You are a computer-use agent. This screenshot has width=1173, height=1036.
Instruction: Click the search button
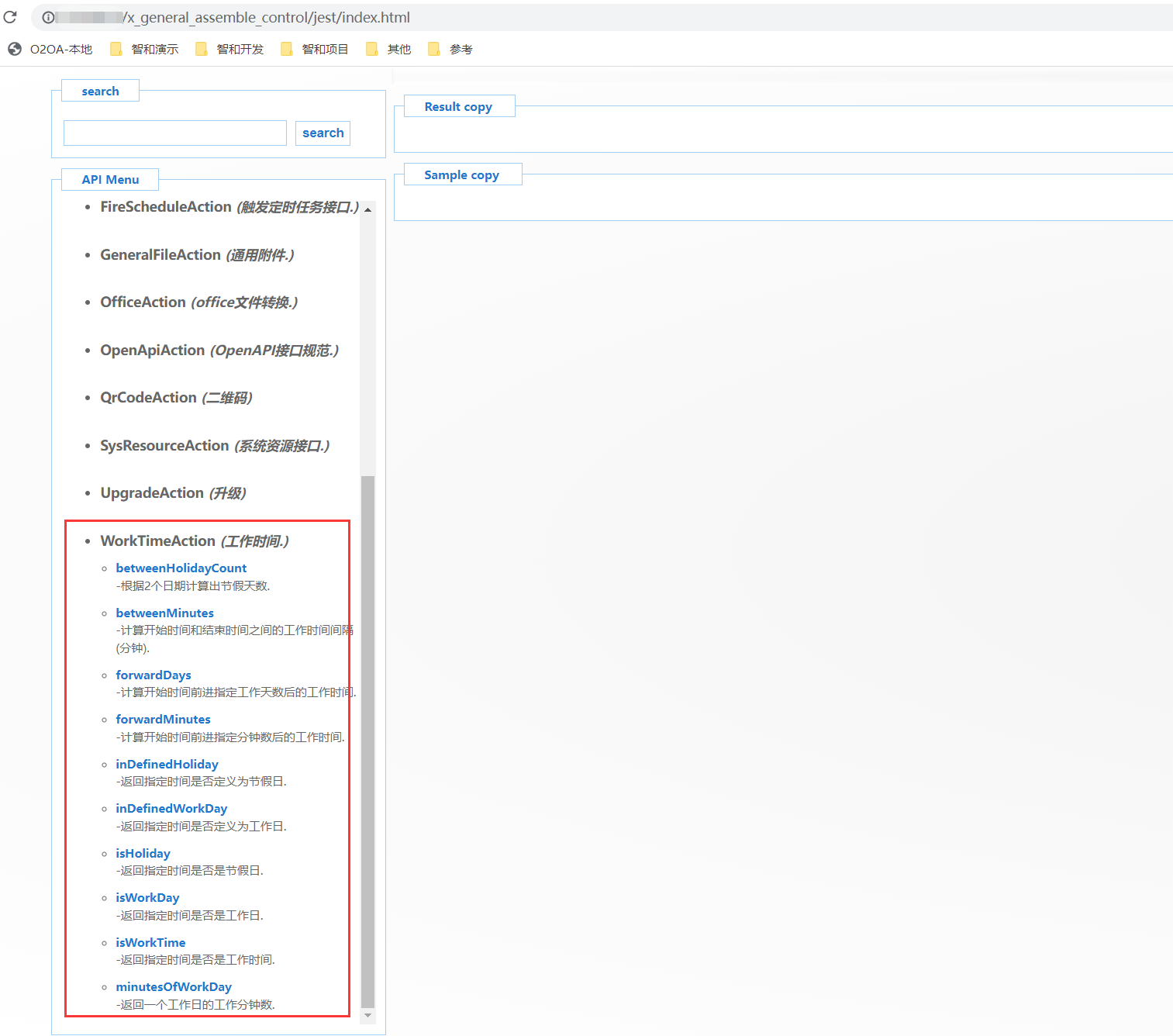point(323,133)
